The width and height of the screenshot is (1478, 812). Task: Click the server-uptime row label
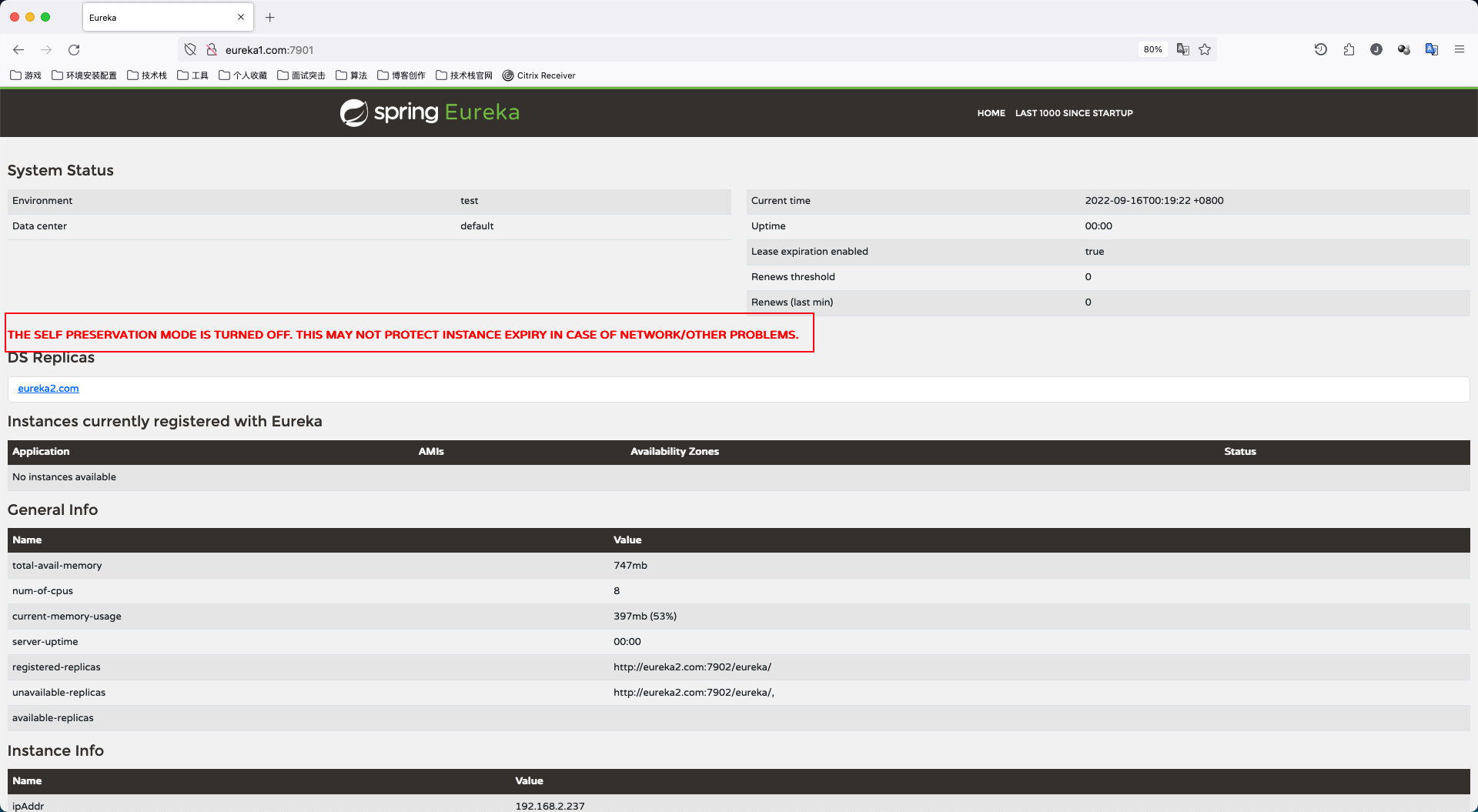point(45,642)
